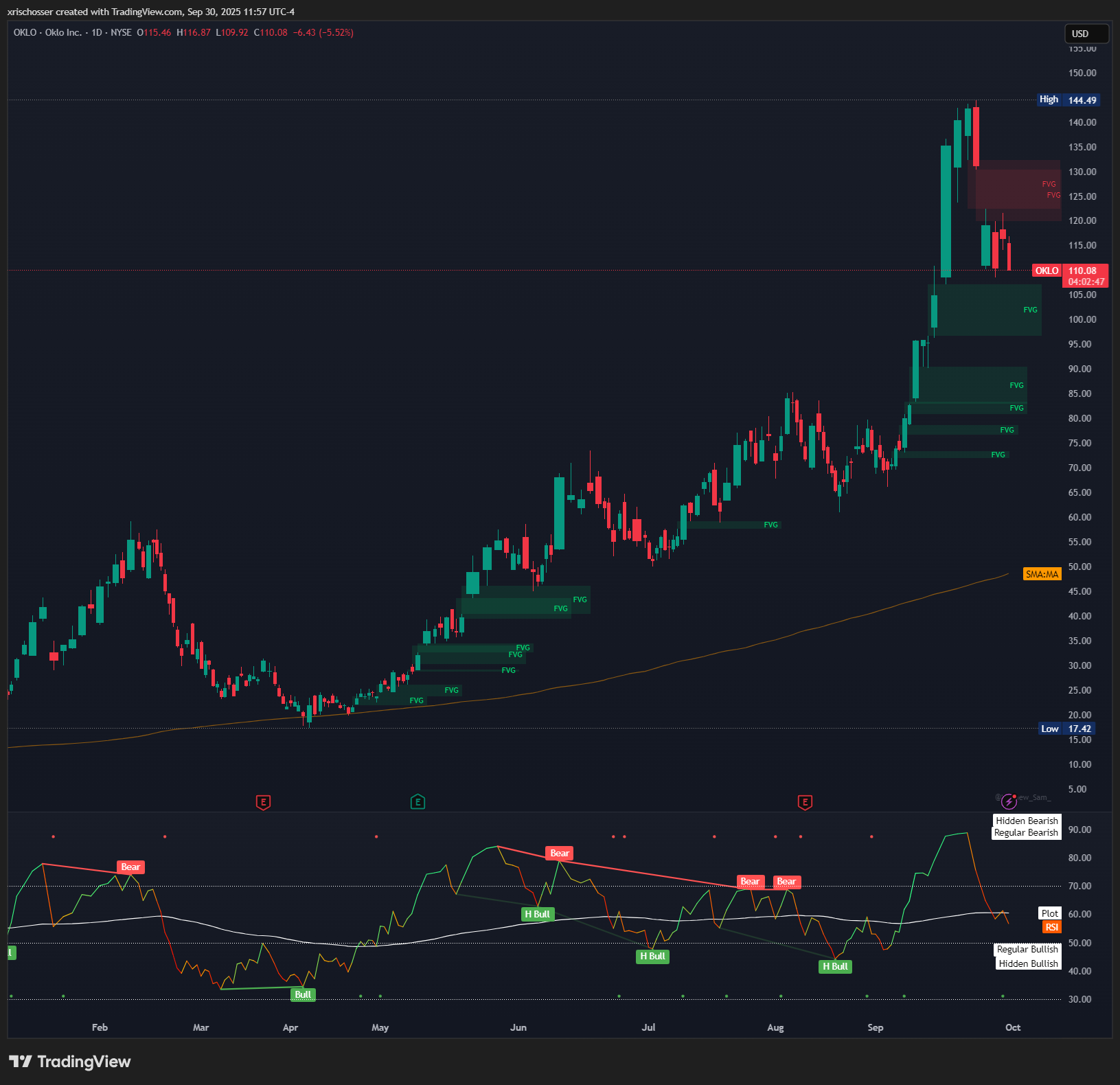Click the FVG label near the 87.00 level

(1016, 385)
